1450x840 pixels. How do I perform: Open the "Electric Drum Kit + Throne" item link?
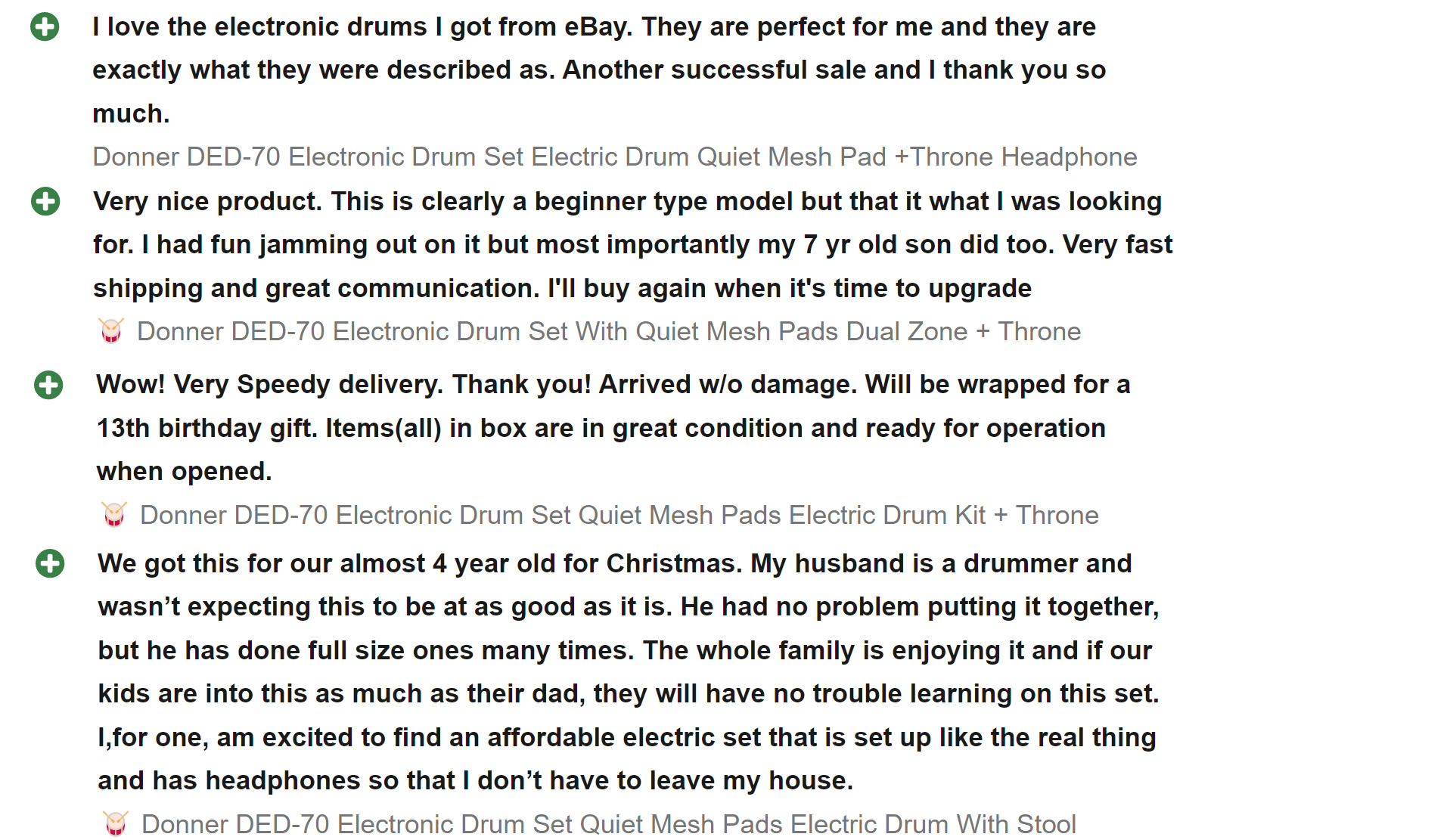(619, 515)
